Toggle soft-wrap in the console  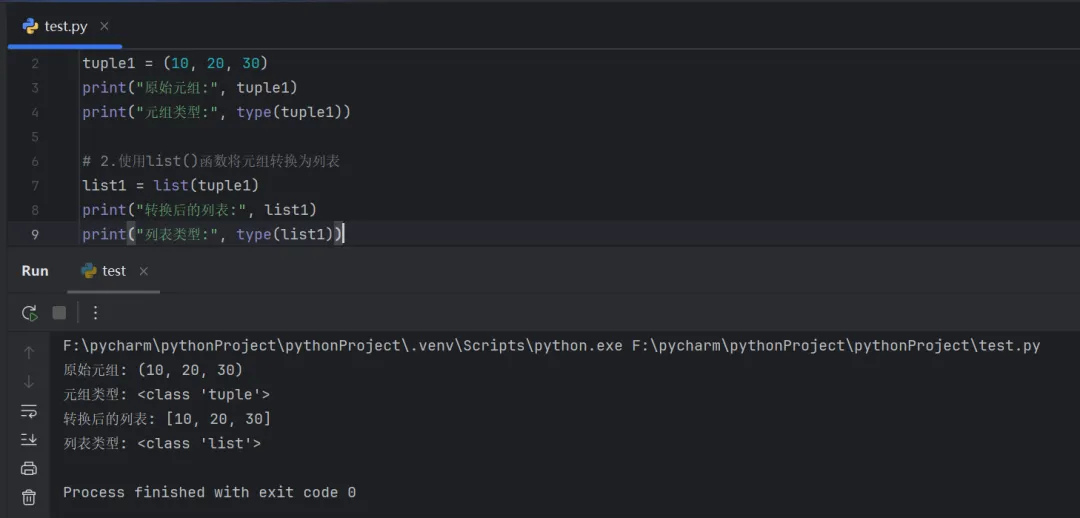click(29, 411)
